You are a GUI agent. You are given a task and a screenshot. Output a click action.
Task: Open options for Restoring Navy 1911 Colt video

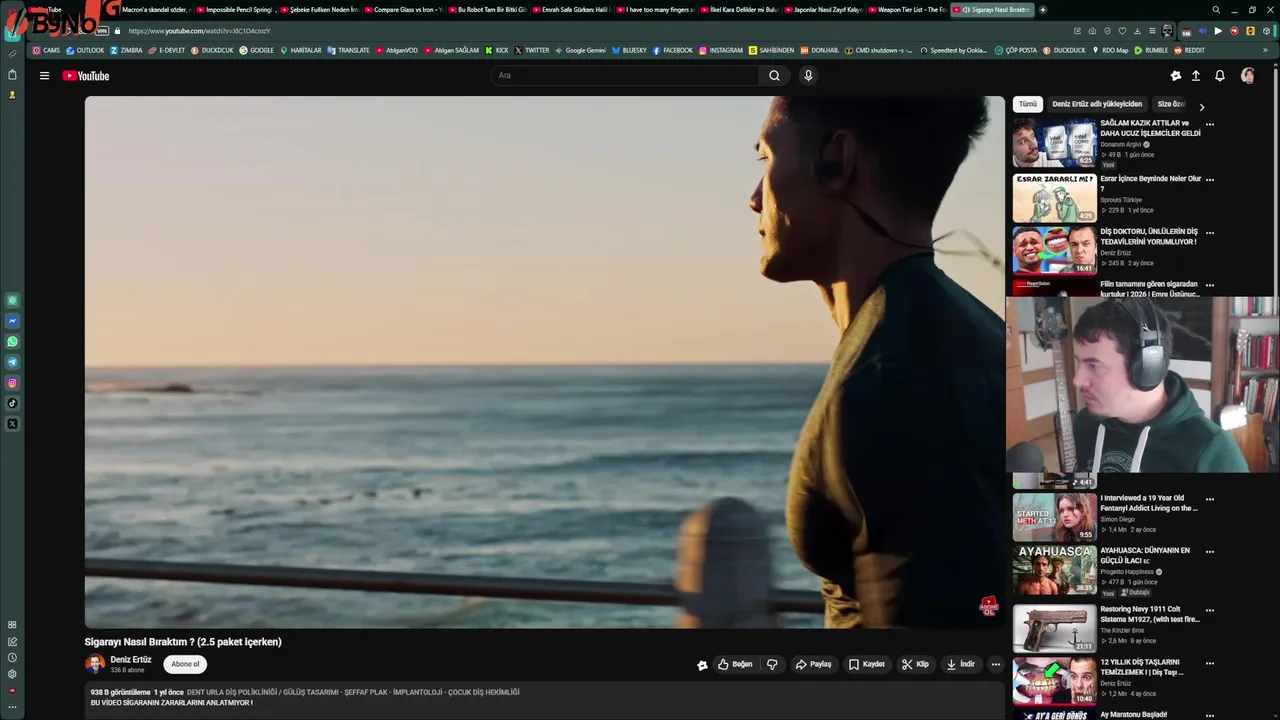tap(1210, 610)
